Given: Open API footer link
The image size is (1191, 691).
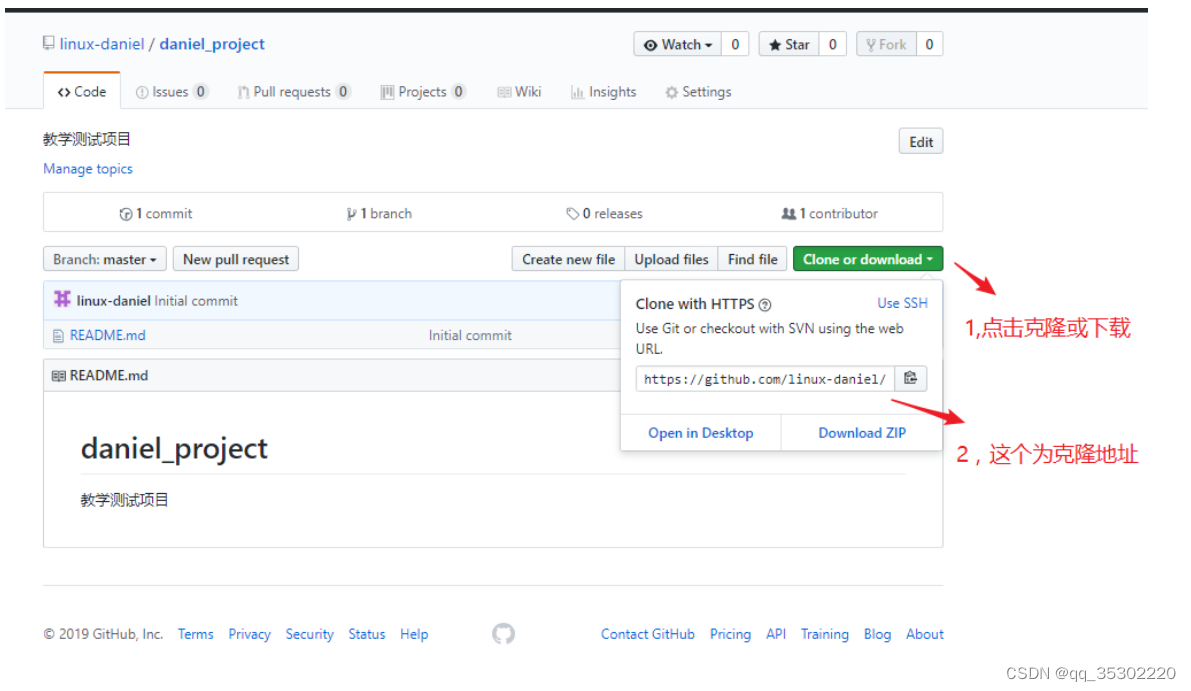Looking at the screenshot, I should click(776, 634).
